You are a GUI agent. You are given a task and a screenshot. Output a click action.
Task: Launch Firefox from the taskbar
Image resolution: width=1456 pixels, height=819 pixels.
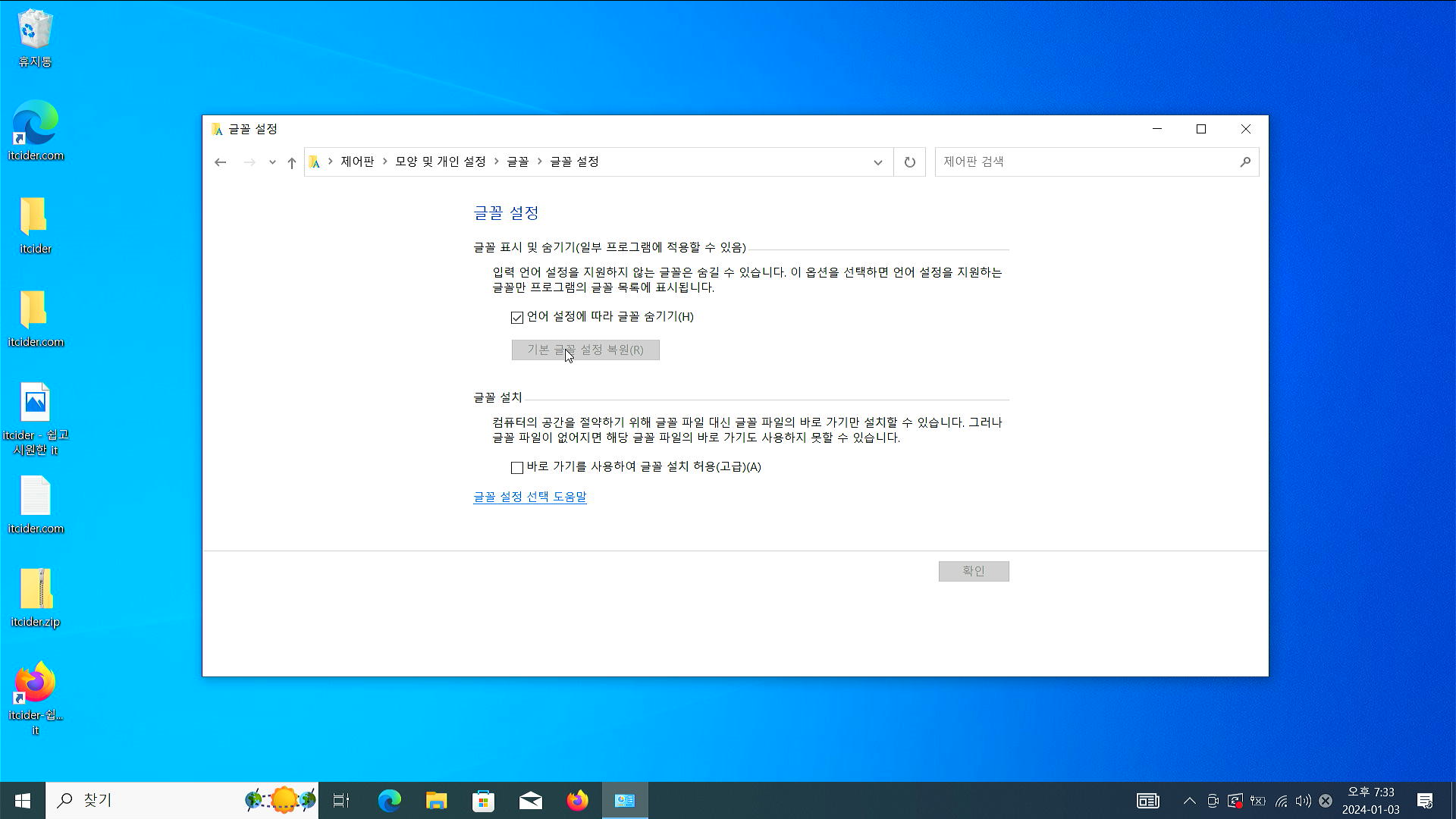(577, 800)
